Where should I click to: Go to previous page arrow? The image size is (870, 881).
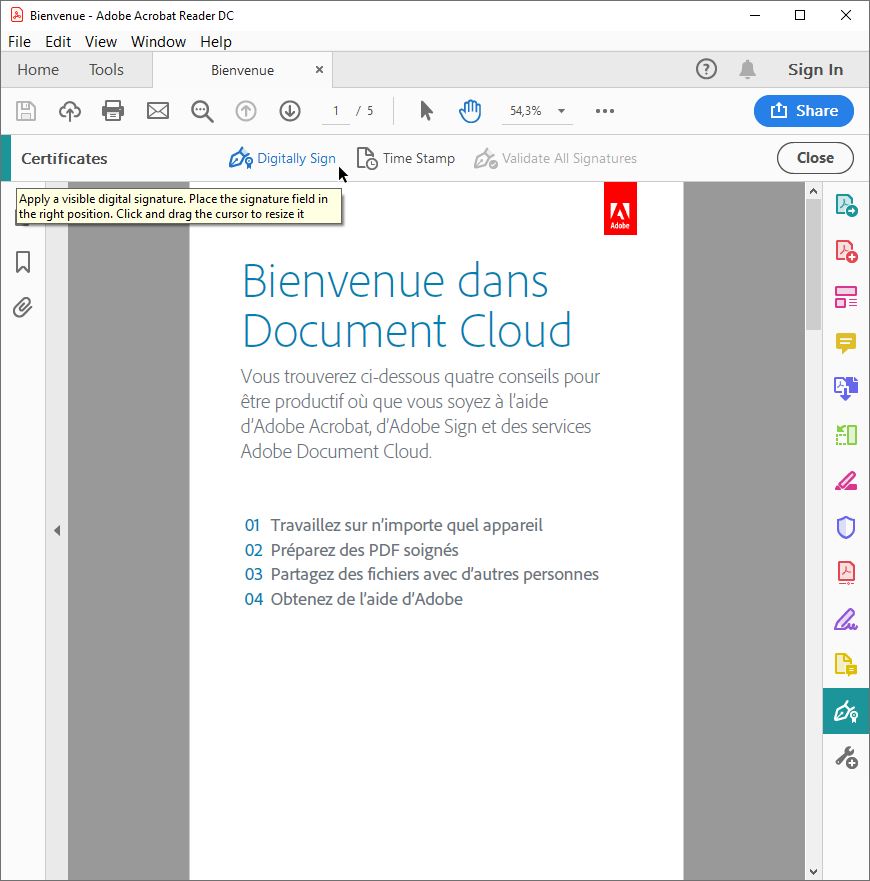[246, 111]
